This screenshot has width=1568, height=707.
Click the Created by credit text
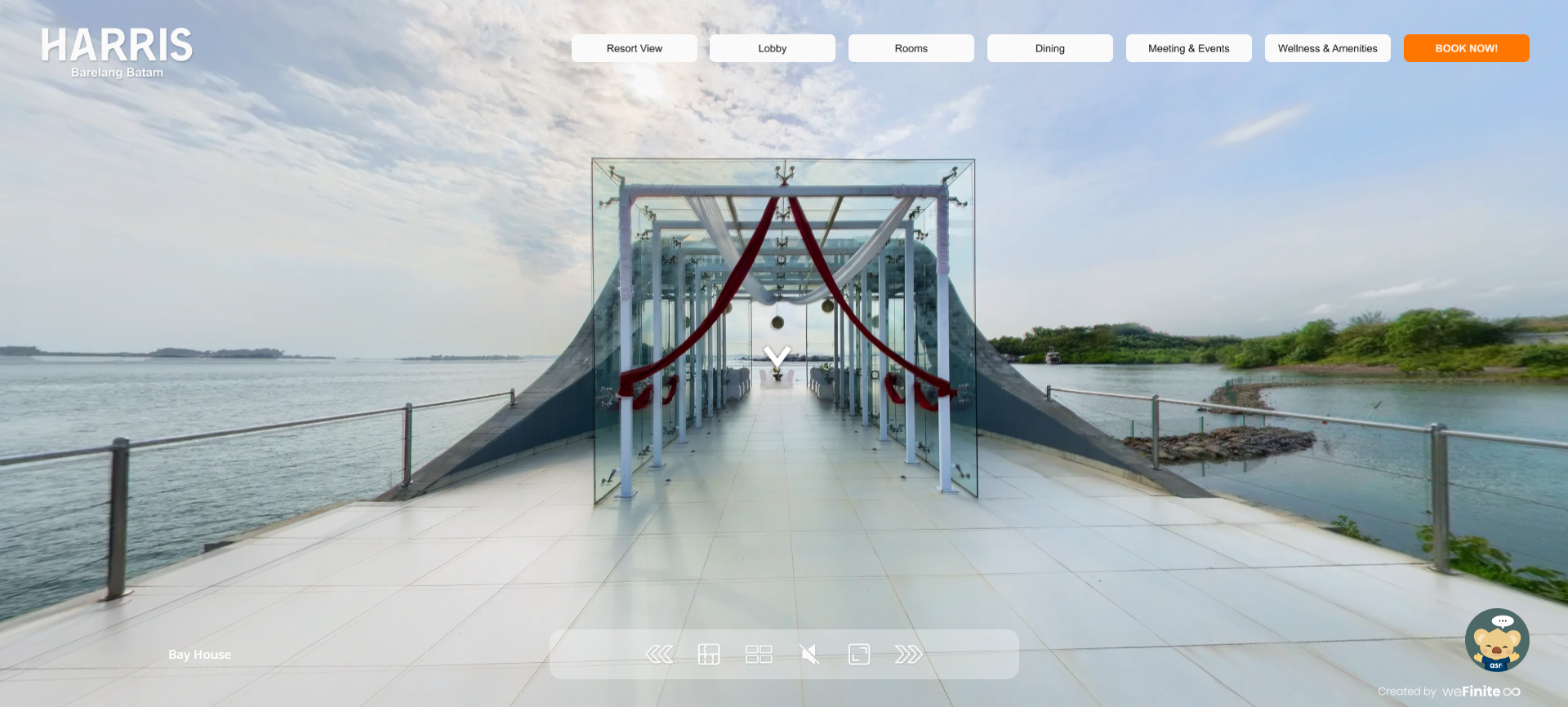coord(1406,691)
